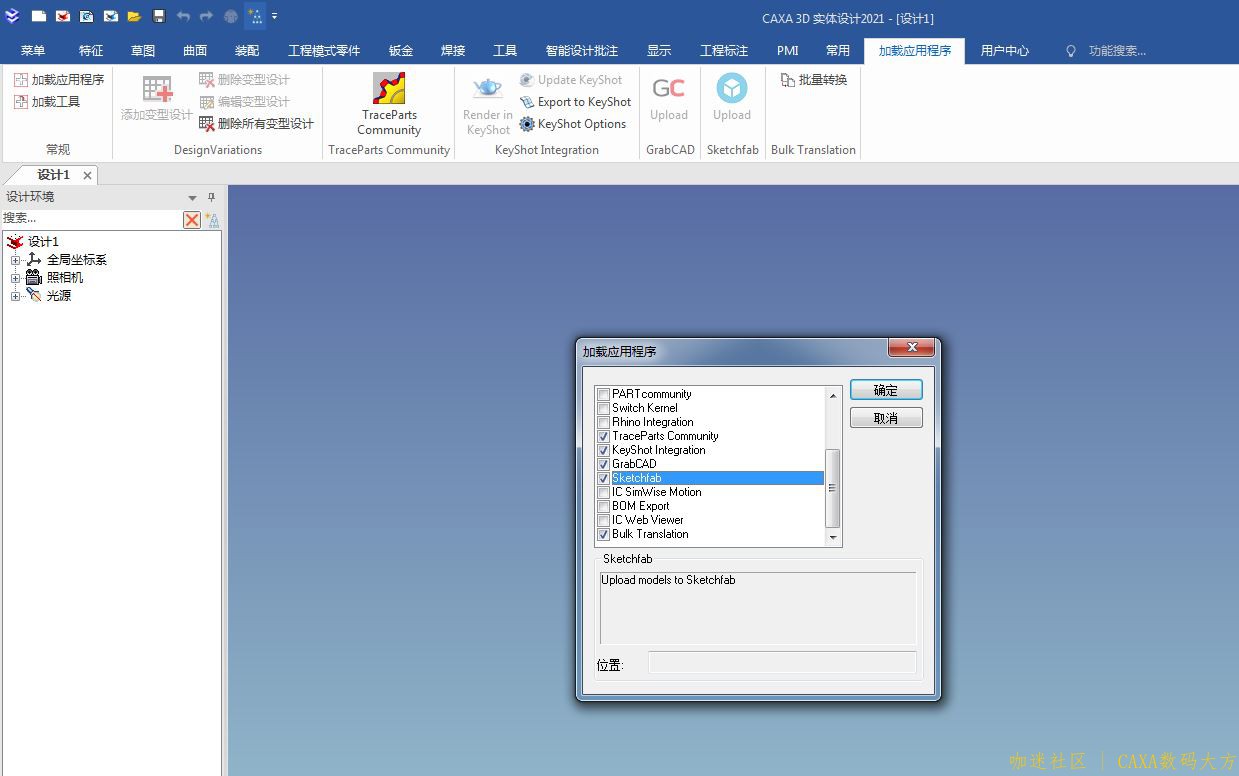Switch to the 钣金 ribbon tab

[x=400, y=51]
